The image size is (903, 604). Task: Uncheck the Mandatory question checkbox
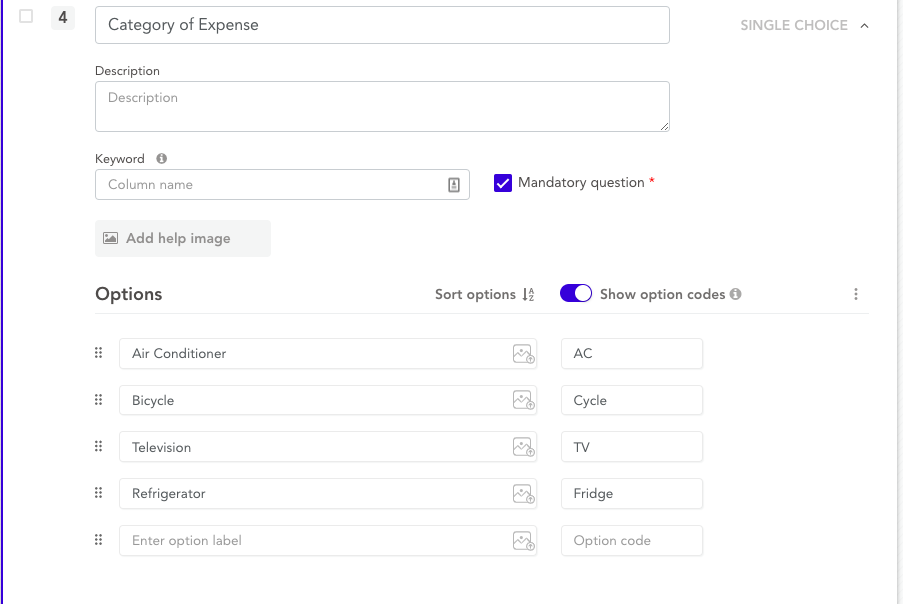(x=503, y=183)
